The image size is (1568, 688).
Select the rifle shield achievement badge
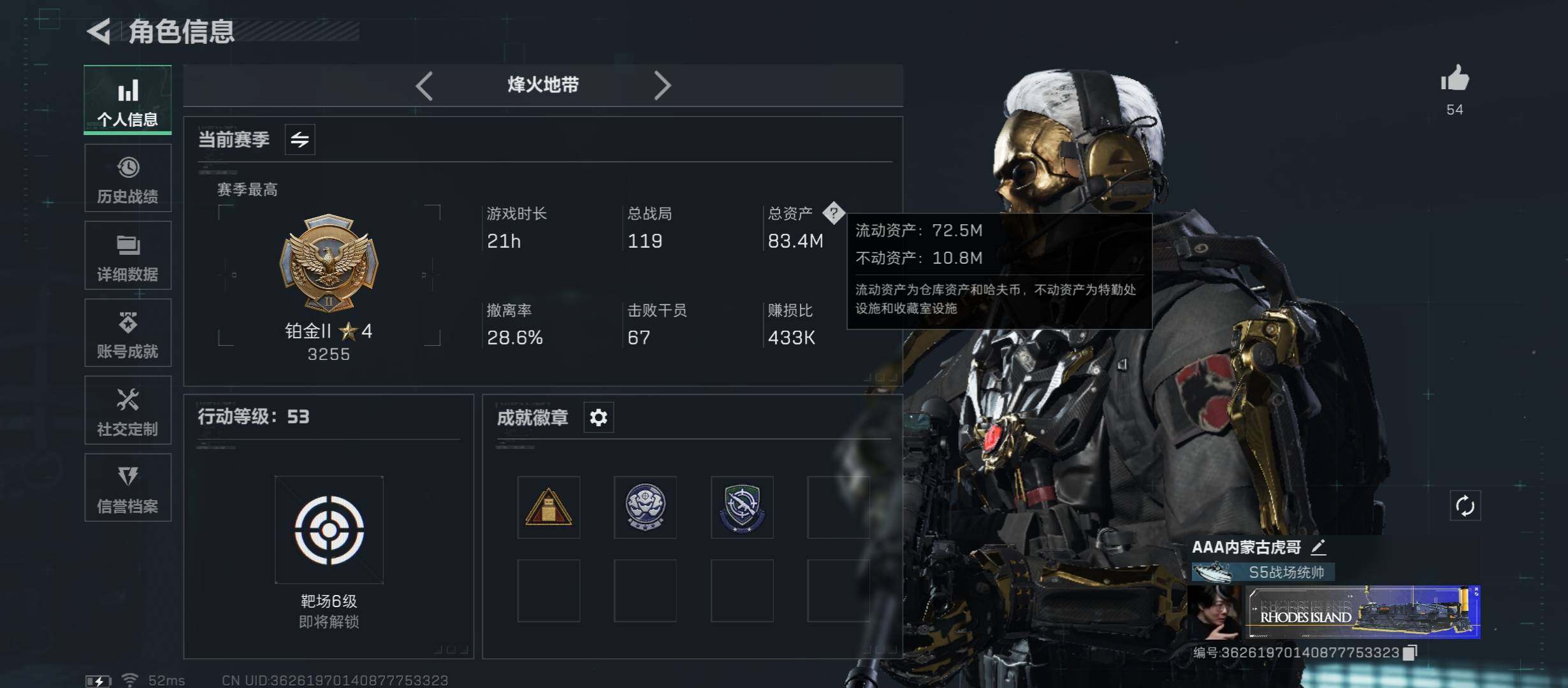pos(742,507)
